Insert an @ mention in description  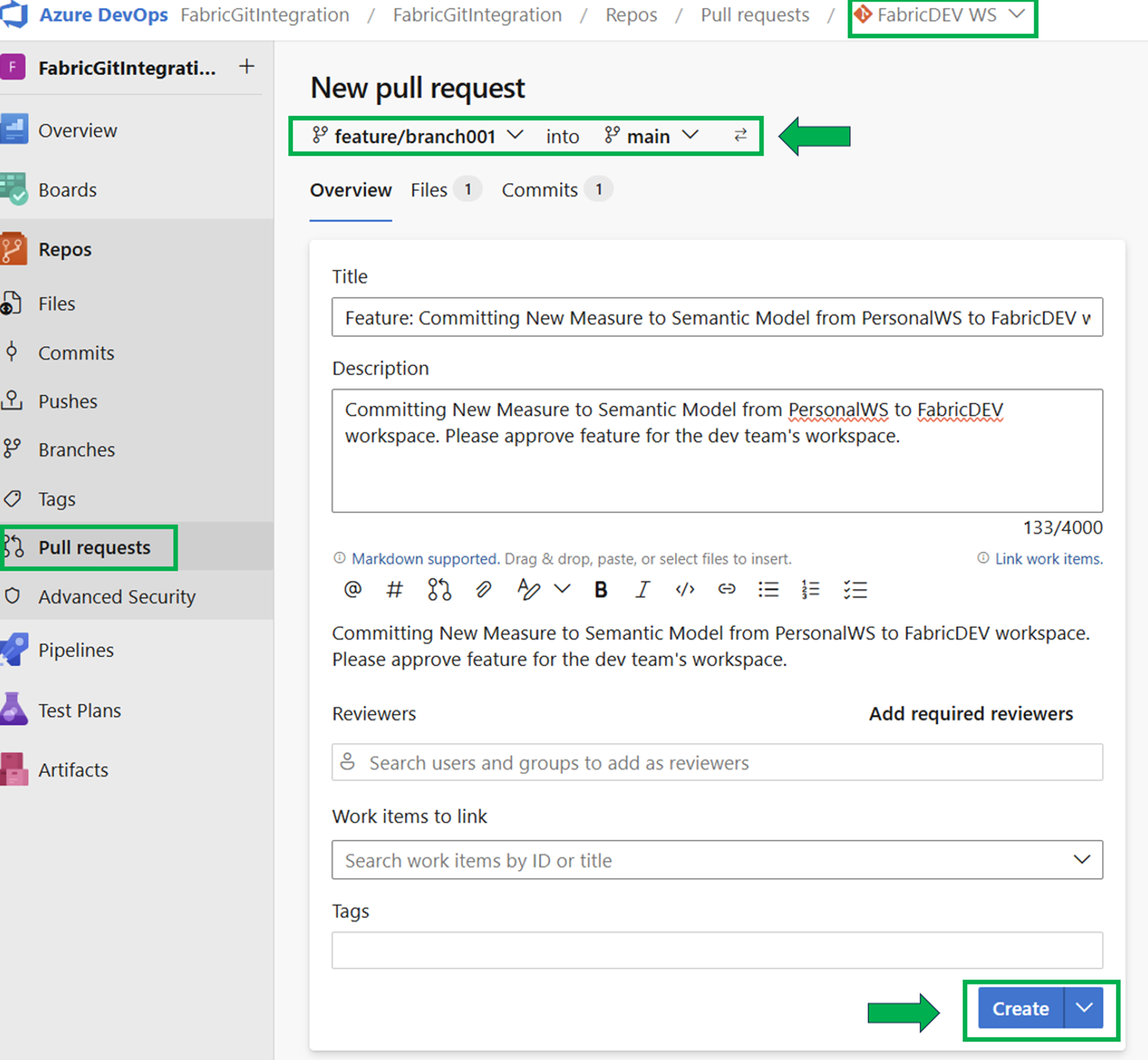pyautogui.click(x=353, y=590)
